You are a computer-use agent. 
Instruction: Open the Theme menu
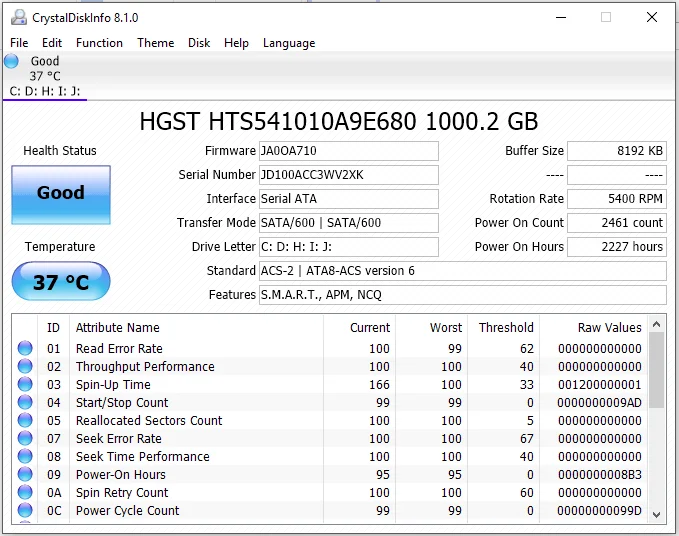coord(155,43)
